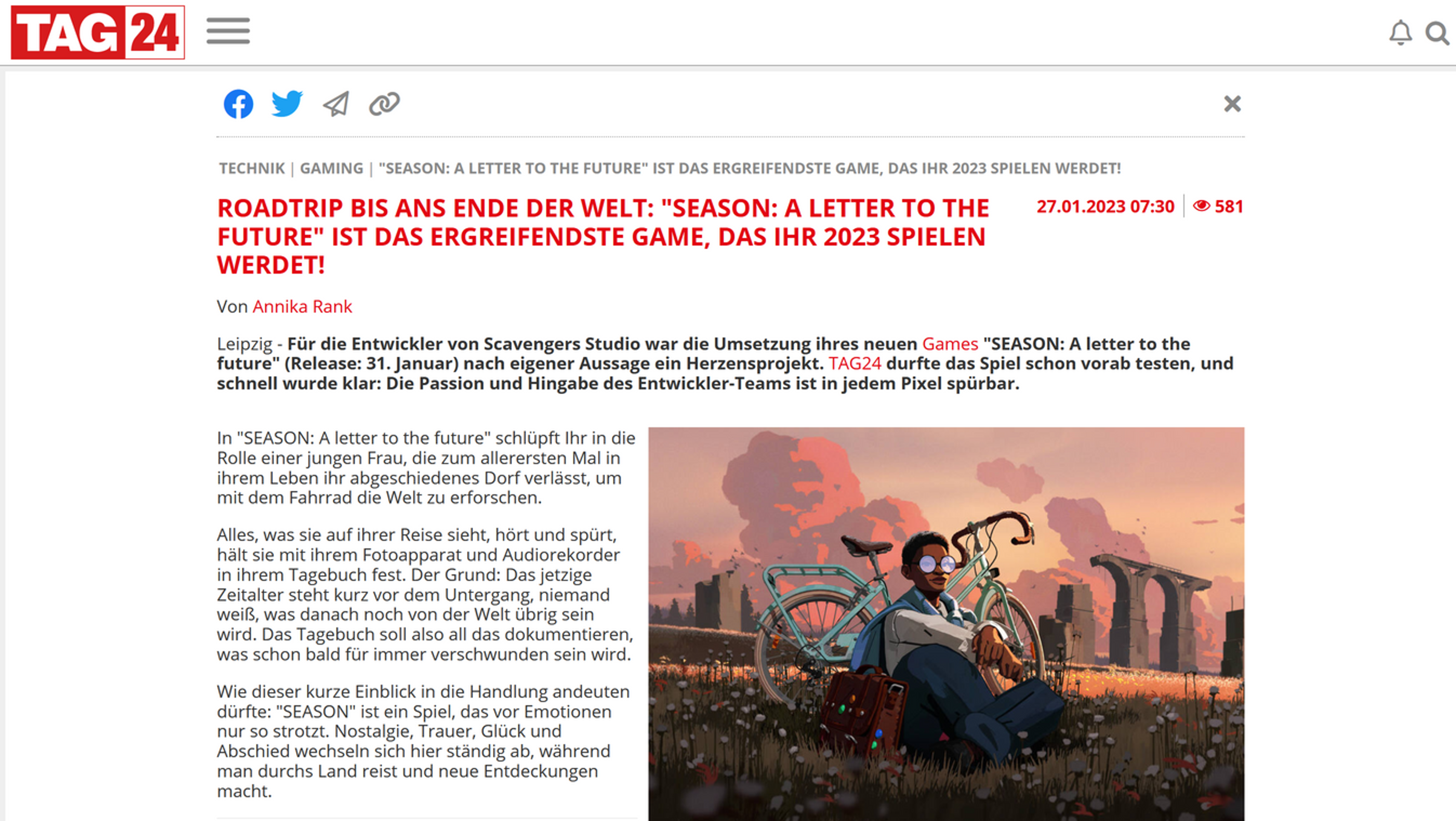Open notifications via the bell icon
1456x821 pixels.
click(x=1400, y=33)
